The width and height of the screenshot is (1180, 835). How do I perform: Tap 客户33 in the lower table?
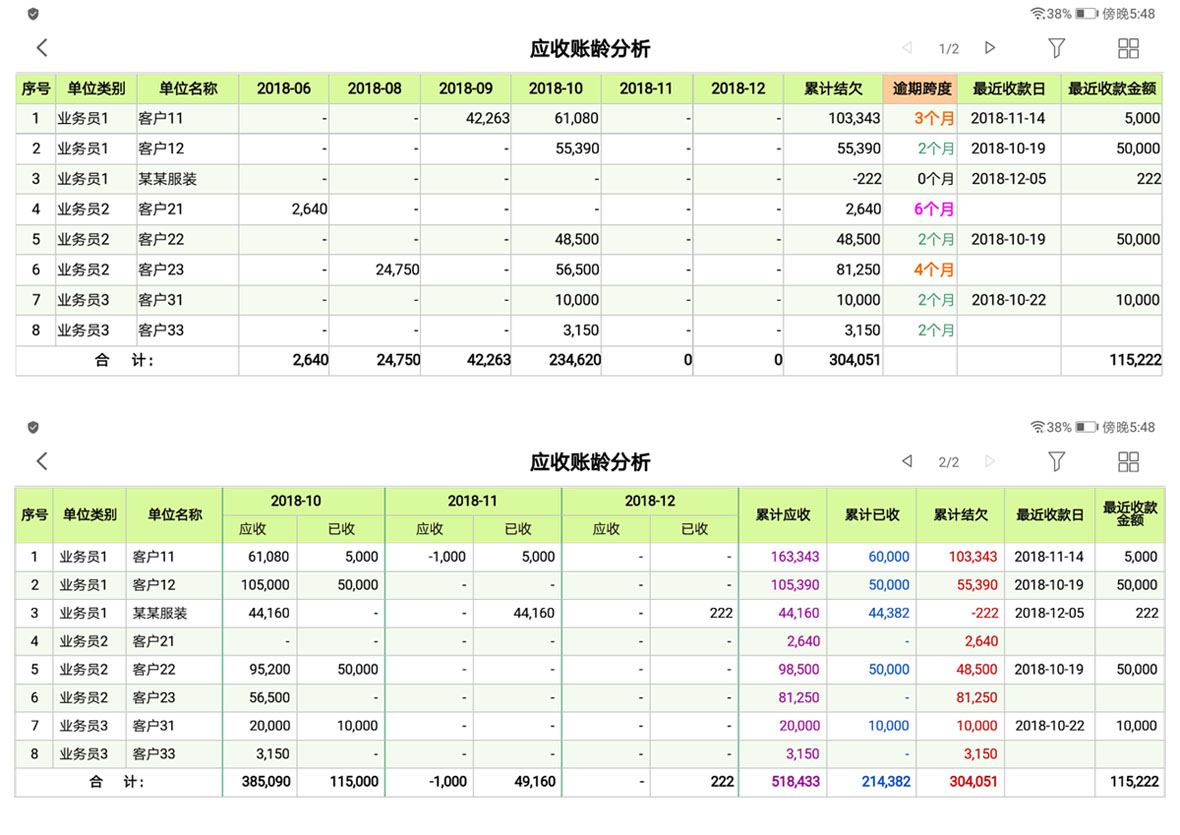[x=154, y=754]
